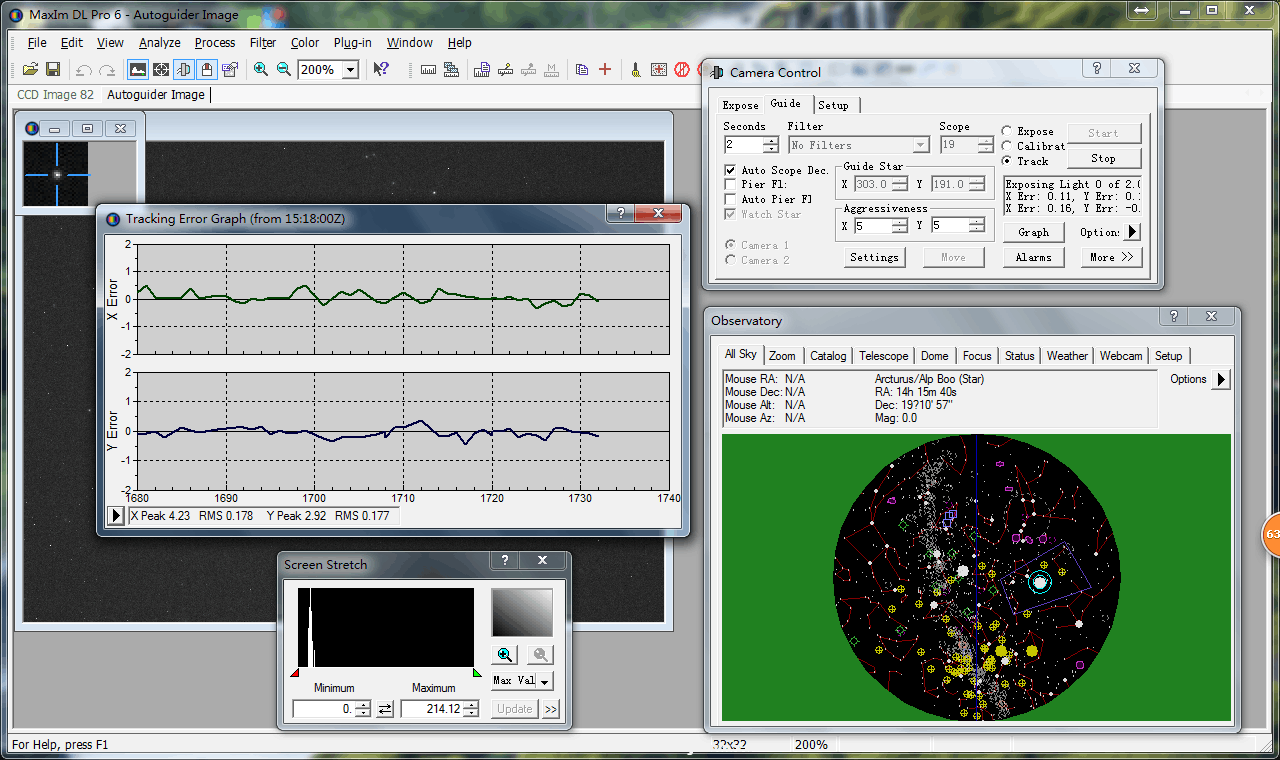
Task: Click the Minimum value field in Screen Stretch
Action: pyautogui.click(x=323, y=709)
